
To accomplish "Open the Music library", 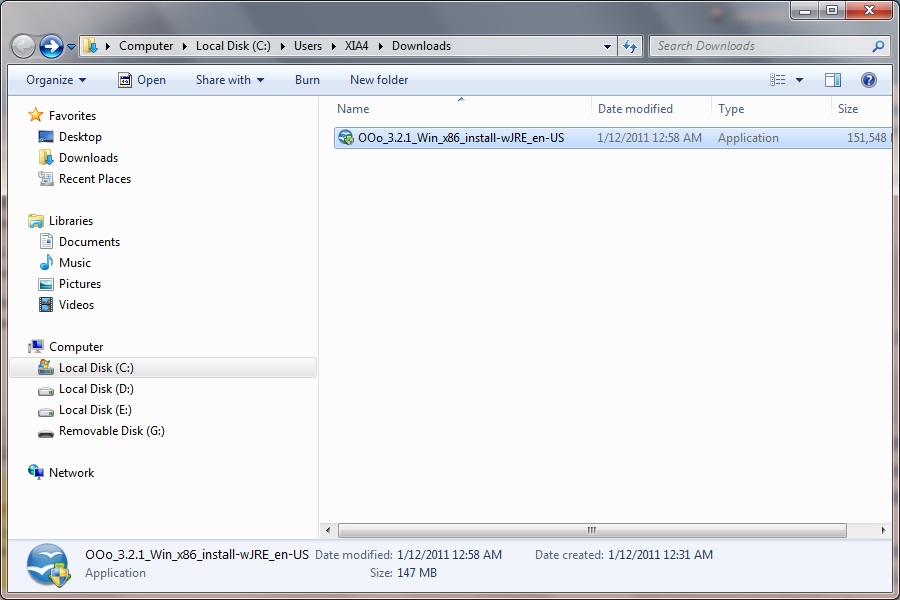I will pyautogui.click(x=75, y=263).
